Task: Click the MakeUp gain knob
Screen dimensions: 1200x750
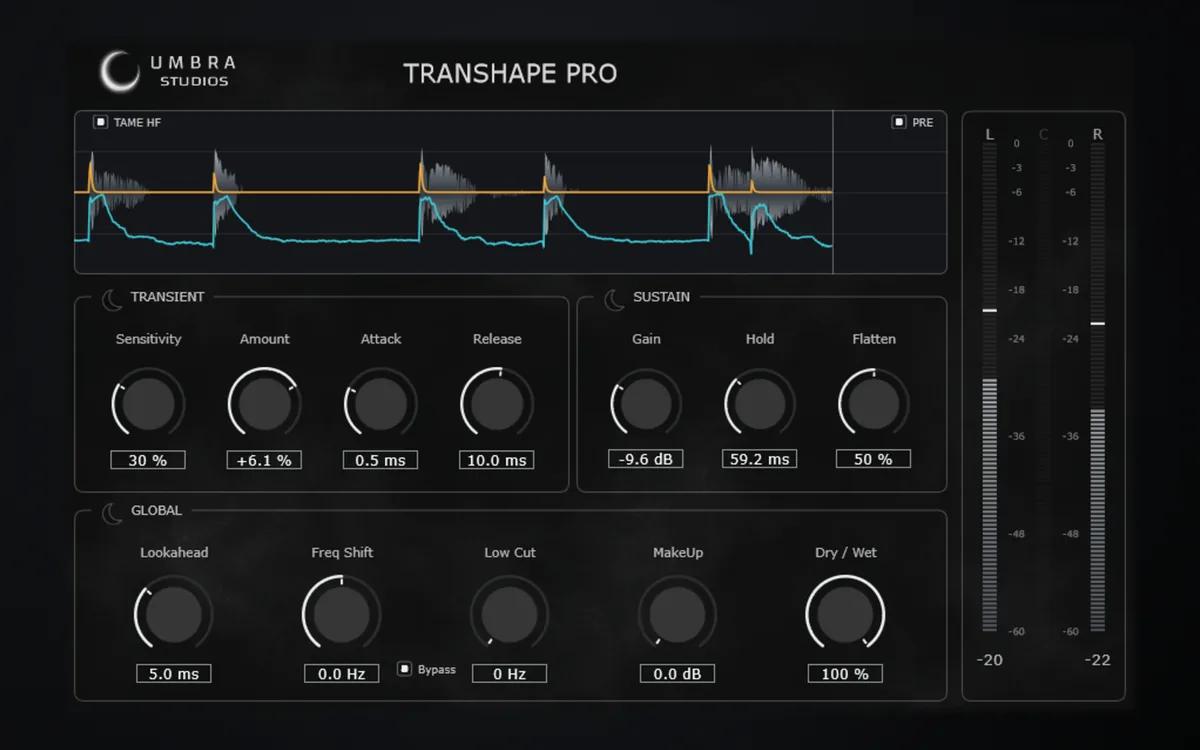Action: (x=677, y=614)
